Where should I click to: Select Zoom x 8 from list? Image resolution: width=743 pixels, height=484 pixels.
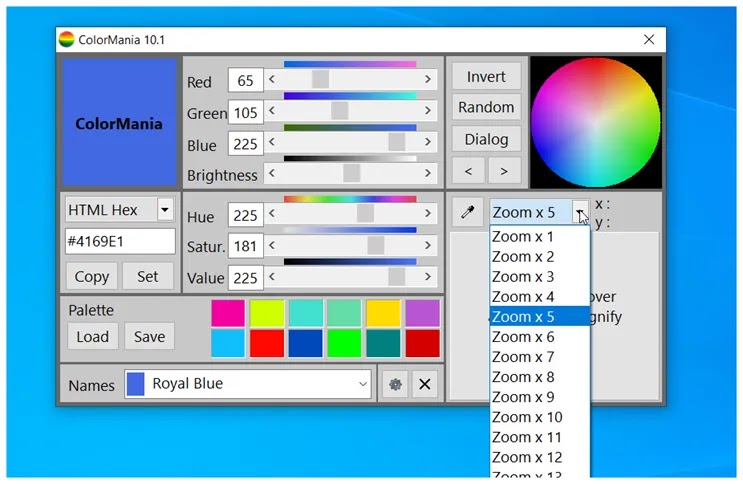tap(540, 377)
